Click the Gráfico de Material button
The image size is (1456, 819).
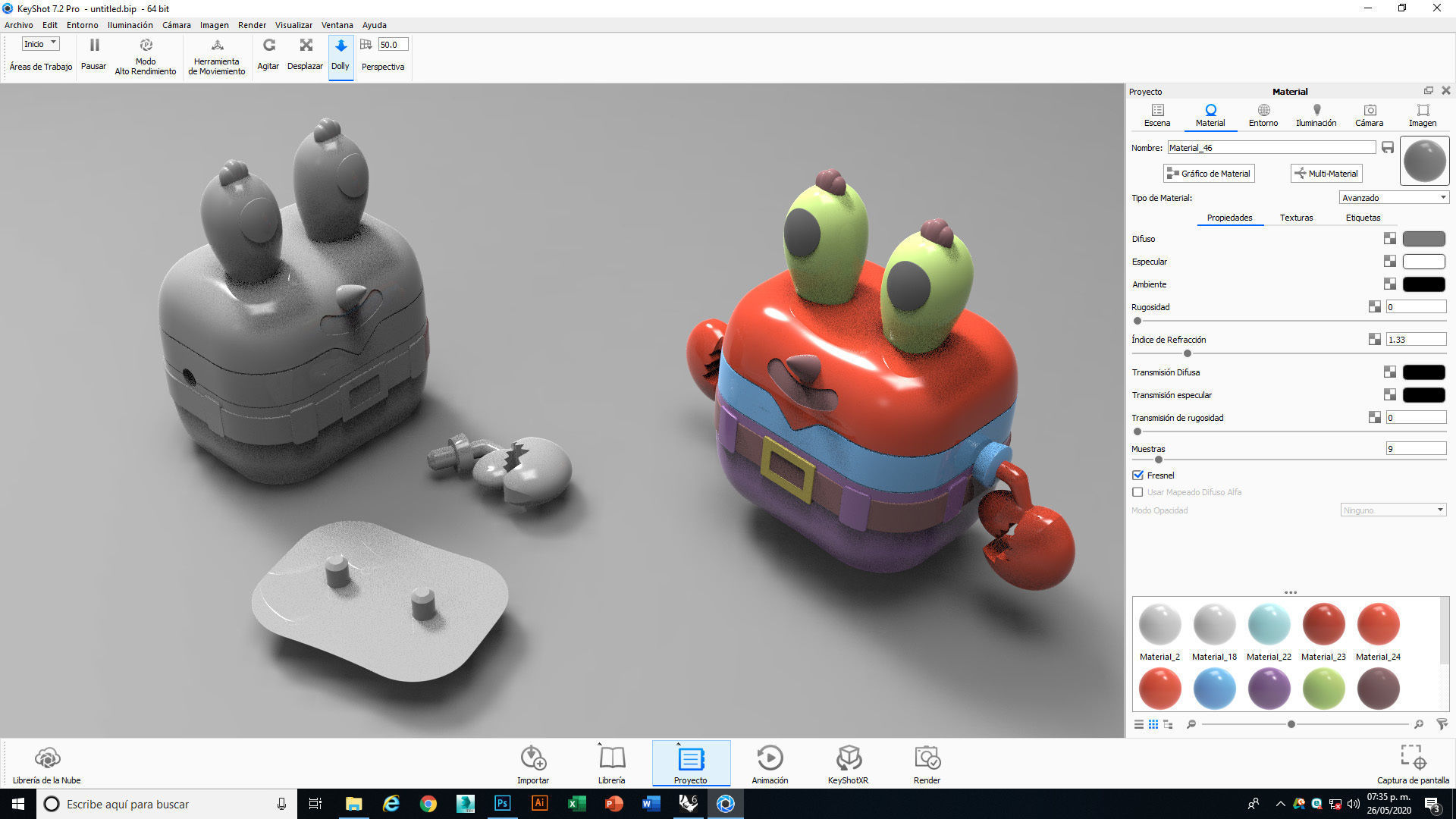[x=1209, y=174]
